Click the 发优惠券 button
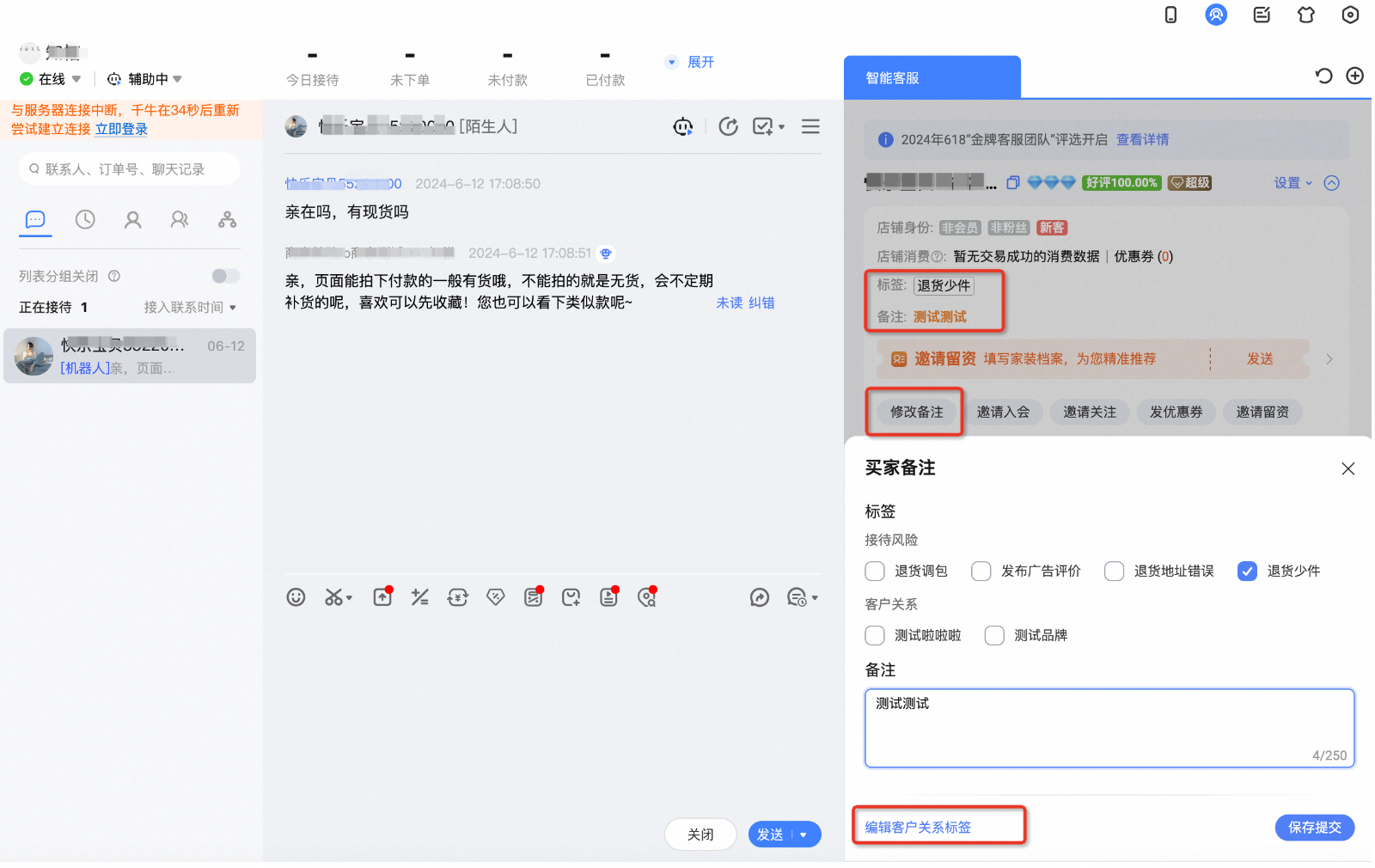Viewport: 1375px width, 868px height. 1176,413
